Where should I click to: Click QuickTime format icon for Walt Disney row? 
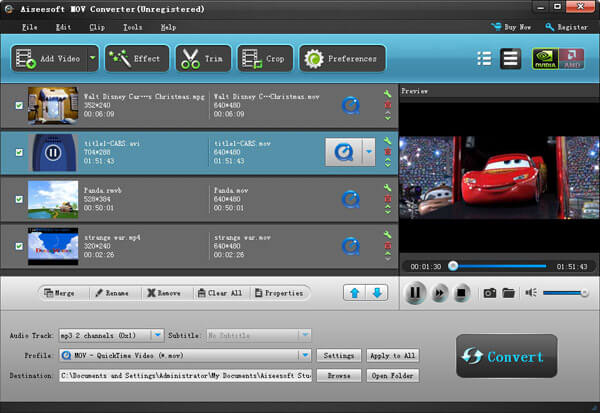pos(351,106)
